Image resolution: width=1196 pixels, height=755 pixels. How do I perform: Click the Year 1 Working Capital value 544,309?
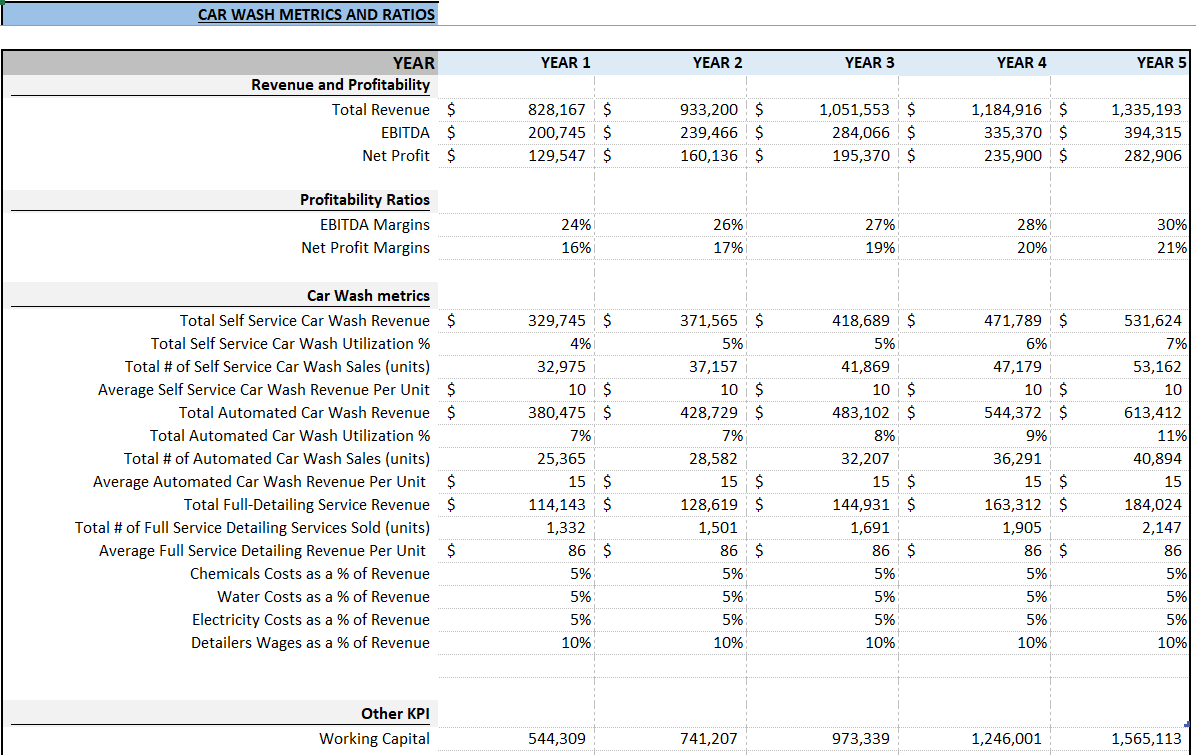coord(556,738)
